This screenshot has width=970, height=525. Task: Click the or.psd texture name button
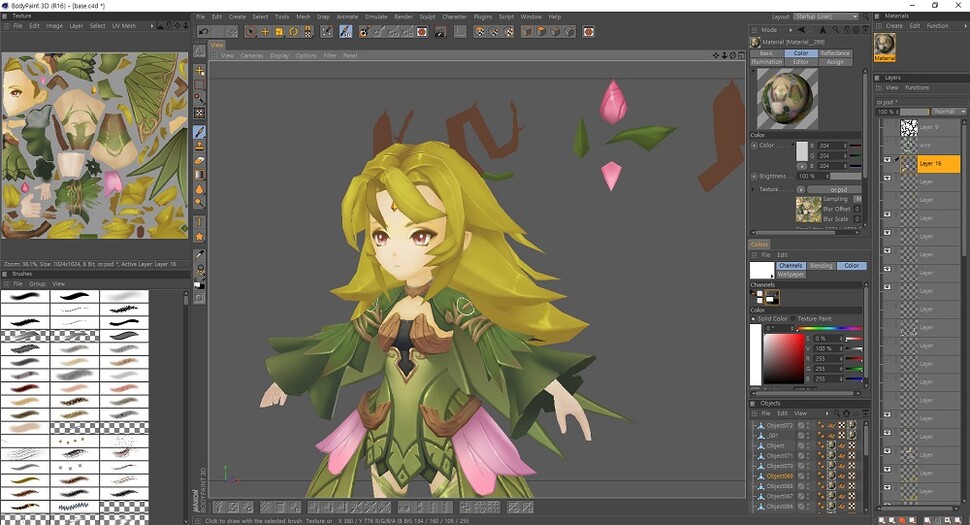click(835, 189)
